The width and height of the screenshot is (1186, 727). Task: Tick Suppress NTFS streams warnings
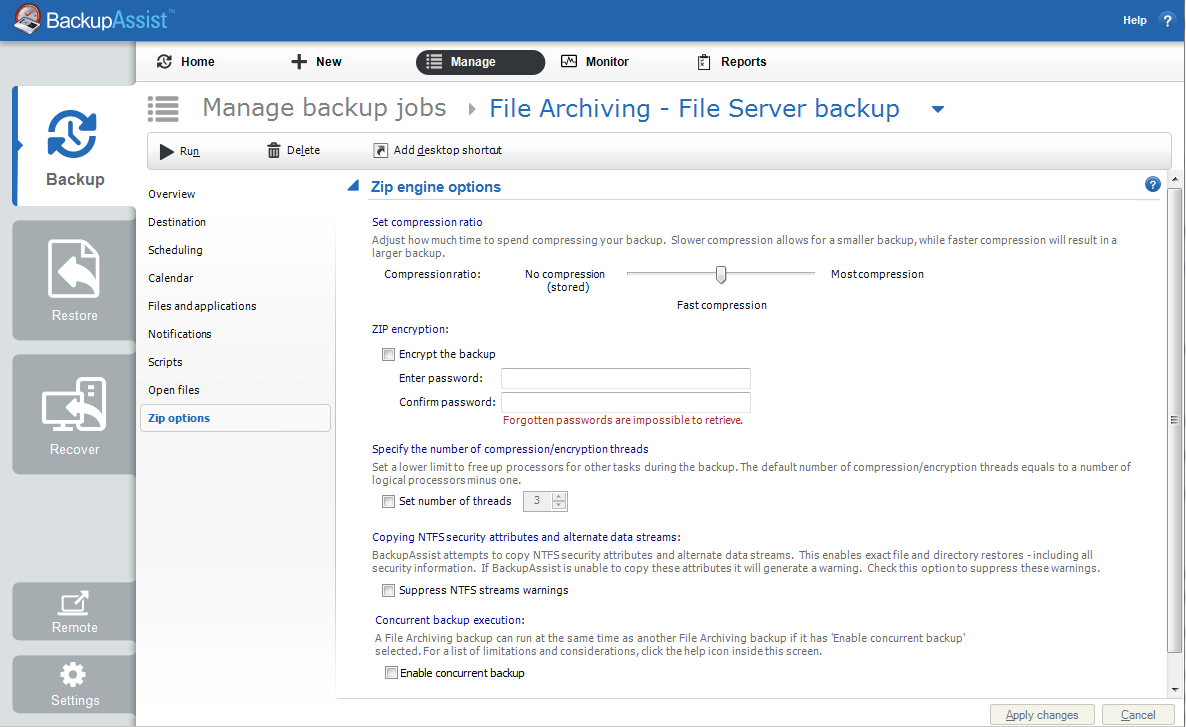tap(388, 590)
